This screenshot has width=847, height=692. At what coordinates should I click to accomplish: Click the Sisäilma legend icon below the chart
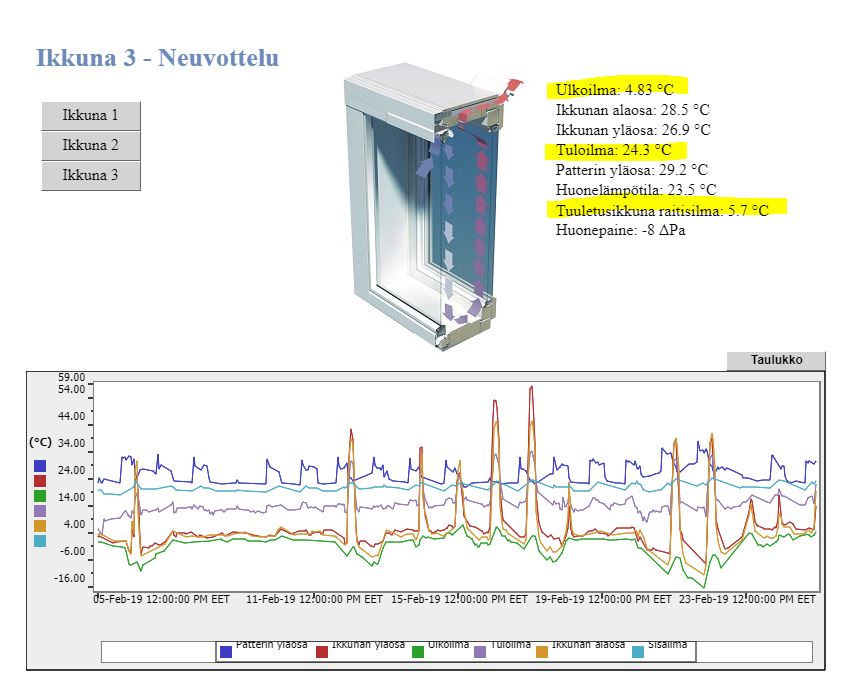(640, 651)
